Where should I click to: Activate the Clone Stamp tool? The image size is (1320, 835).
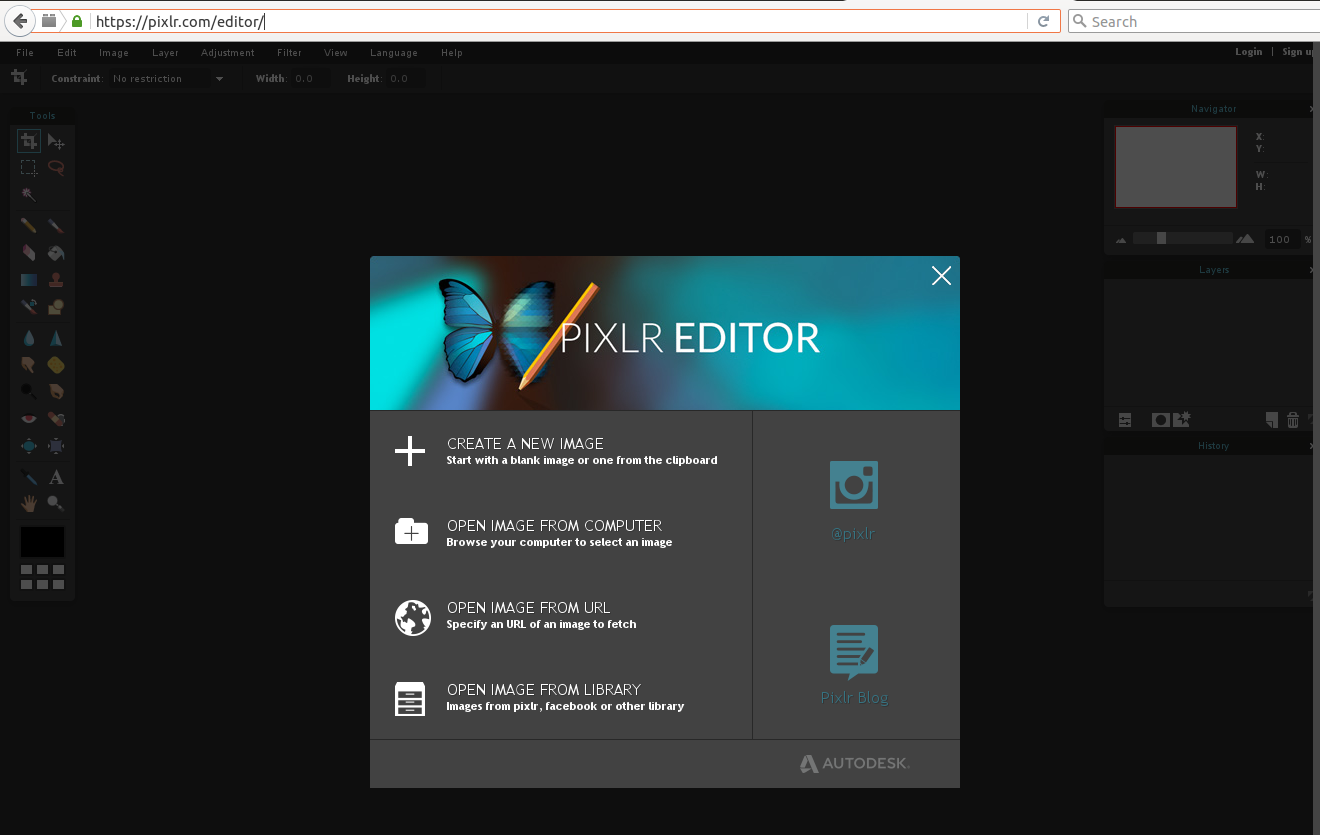coord(56,280)
